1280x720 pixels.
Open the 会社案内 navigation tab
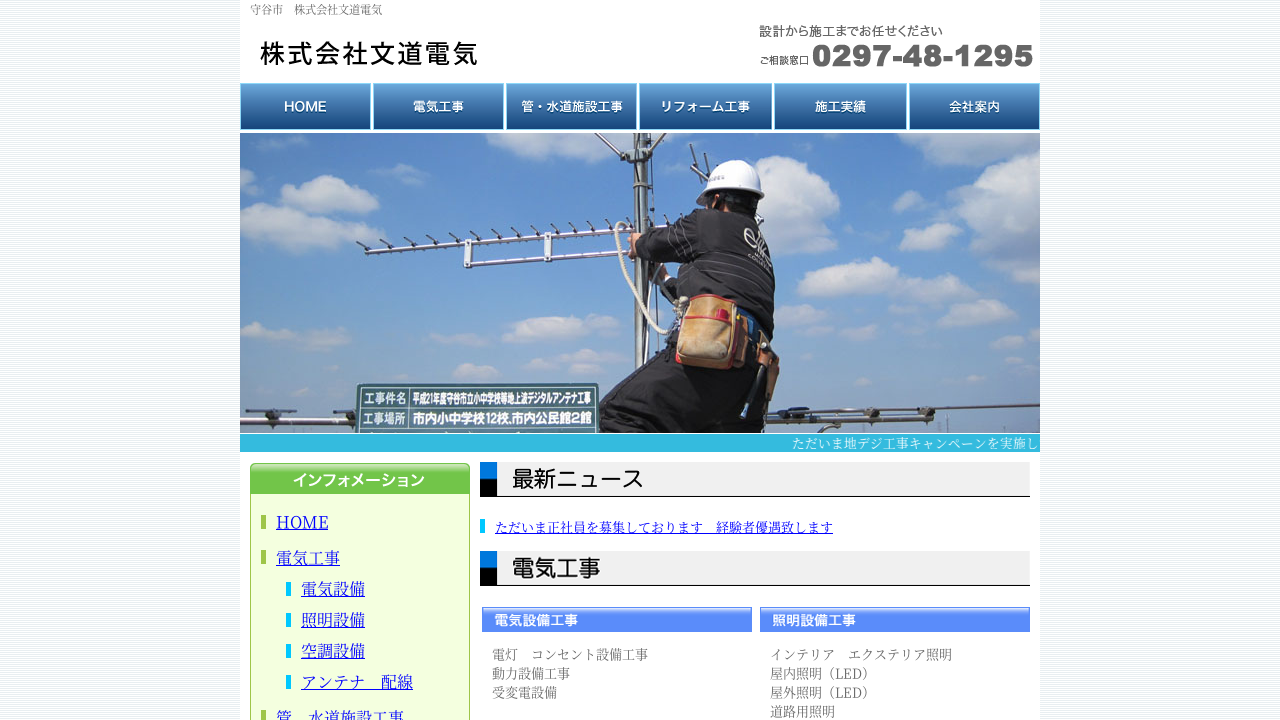click(x=974, y=107)
